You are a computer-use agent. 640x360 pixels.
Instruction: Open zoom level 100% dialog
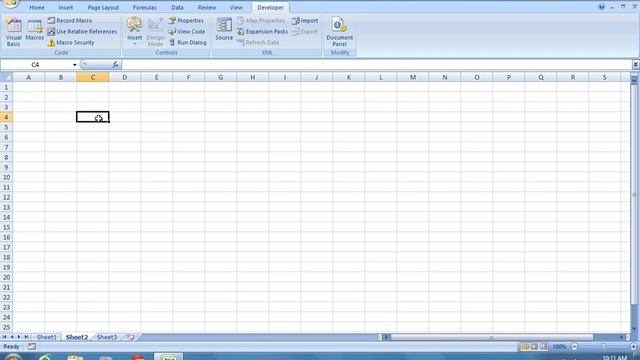pyautogui.click(x=559, y=347)
